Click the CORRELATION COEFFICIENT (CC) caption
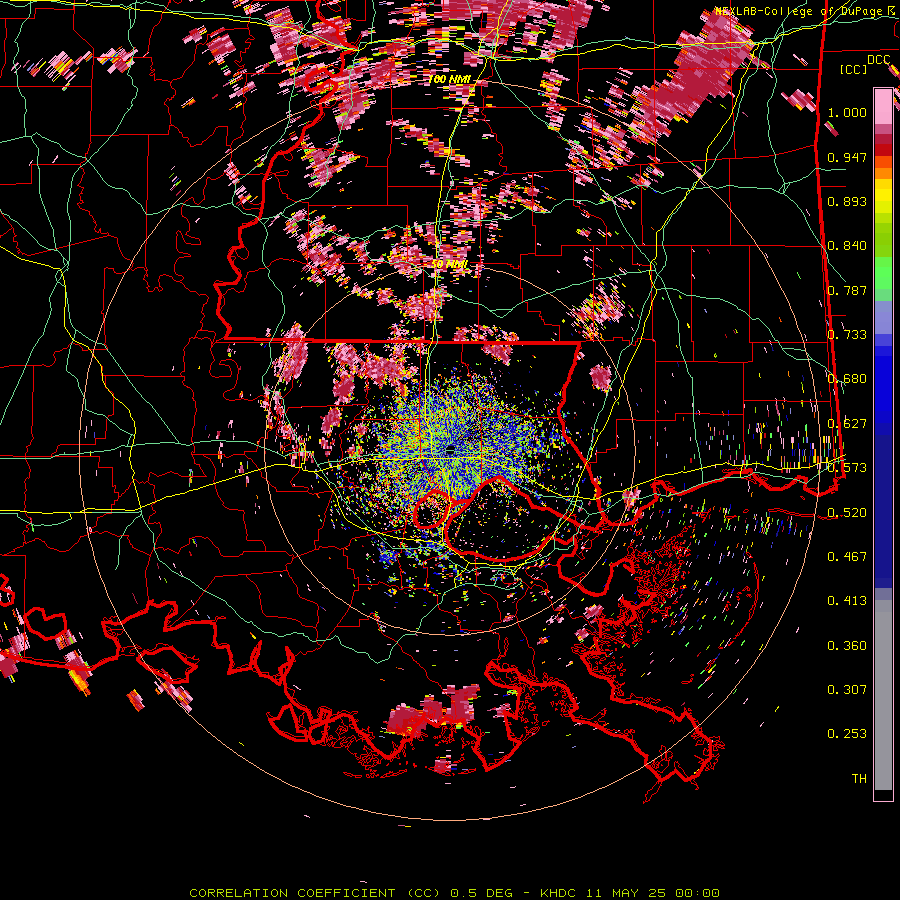This screenshot has width=900, height=900. 315,893
